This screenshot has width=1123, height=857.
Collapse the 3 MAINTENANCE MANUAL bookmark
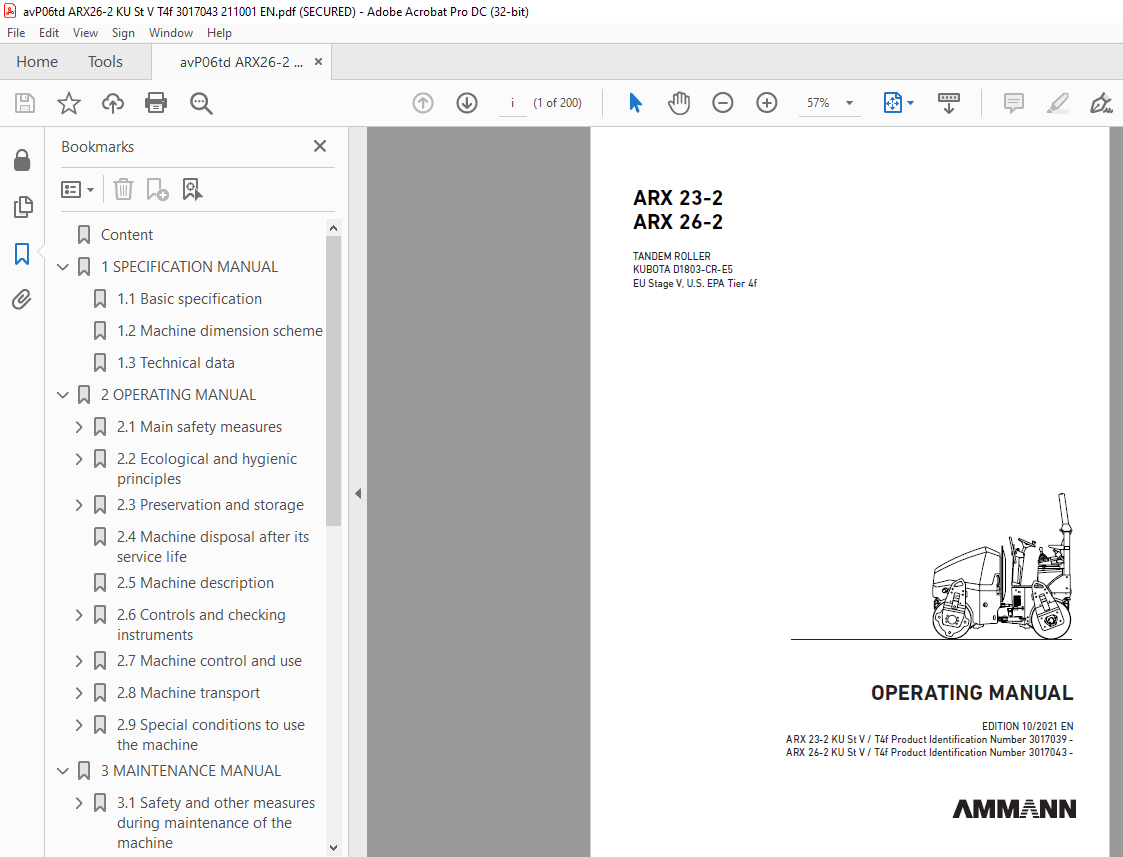coord(63,771)
